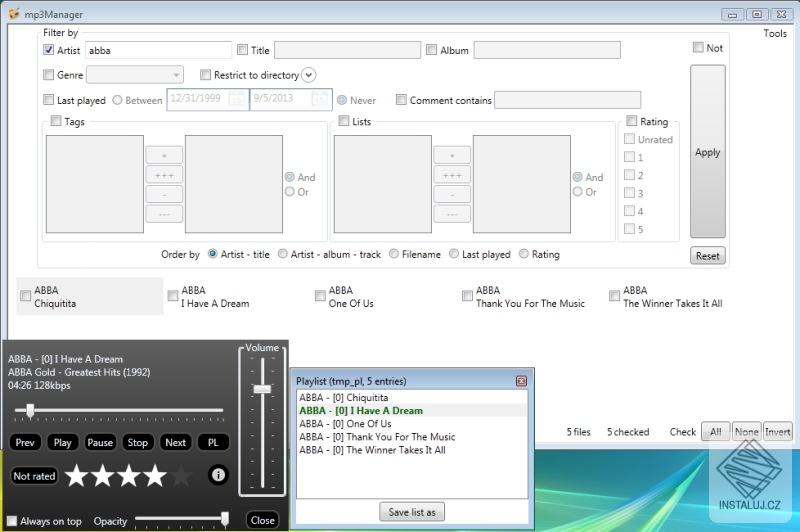This screenshot has width=800, height=532.
Task: Click the Apply filter button
Action: click(x=707, y=152)
